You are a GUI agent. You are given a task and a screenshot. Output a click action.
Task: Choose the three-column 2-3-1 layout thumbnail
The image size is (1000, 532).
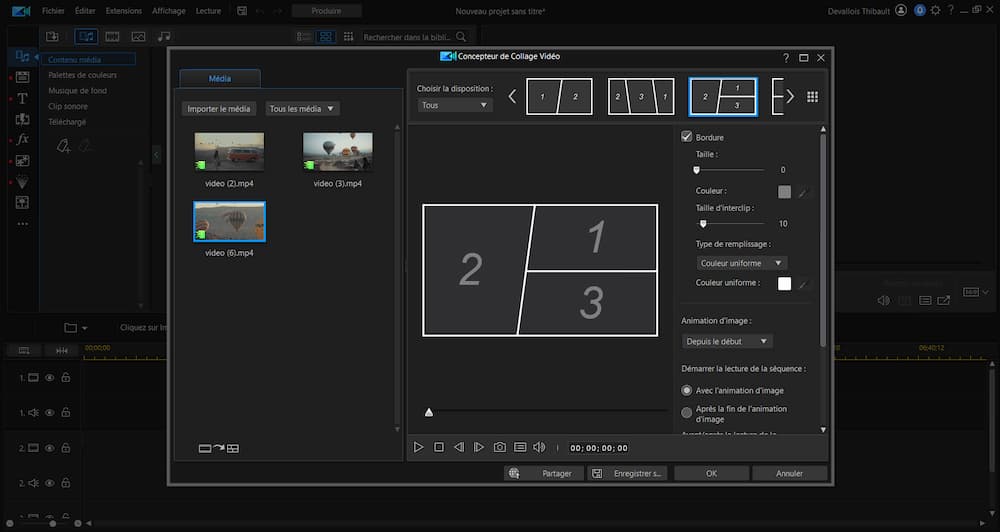coord(641,97)
